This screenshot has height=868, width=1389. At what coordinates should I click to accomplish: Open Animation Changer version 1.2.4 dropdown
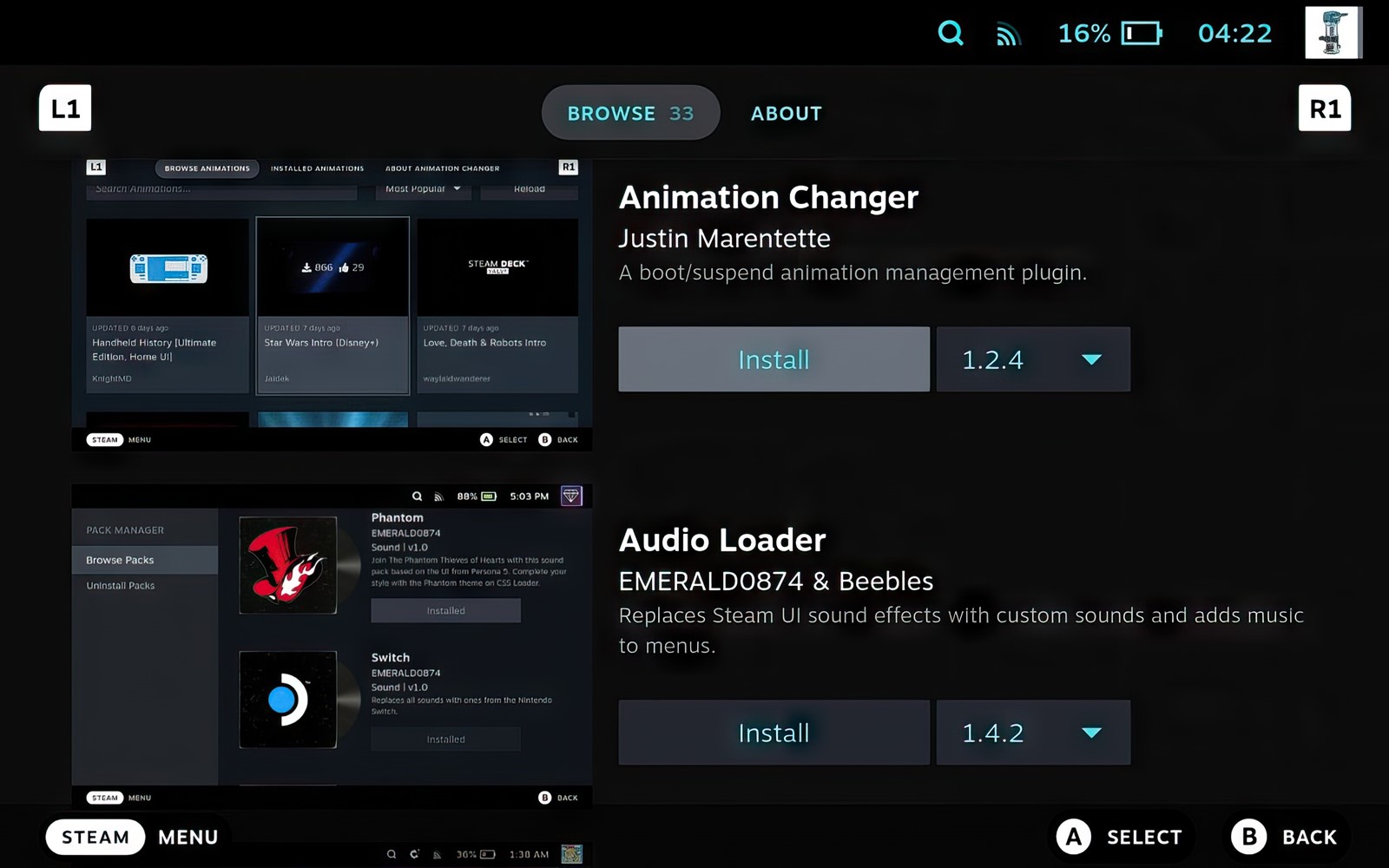(x=1033, y=359)
